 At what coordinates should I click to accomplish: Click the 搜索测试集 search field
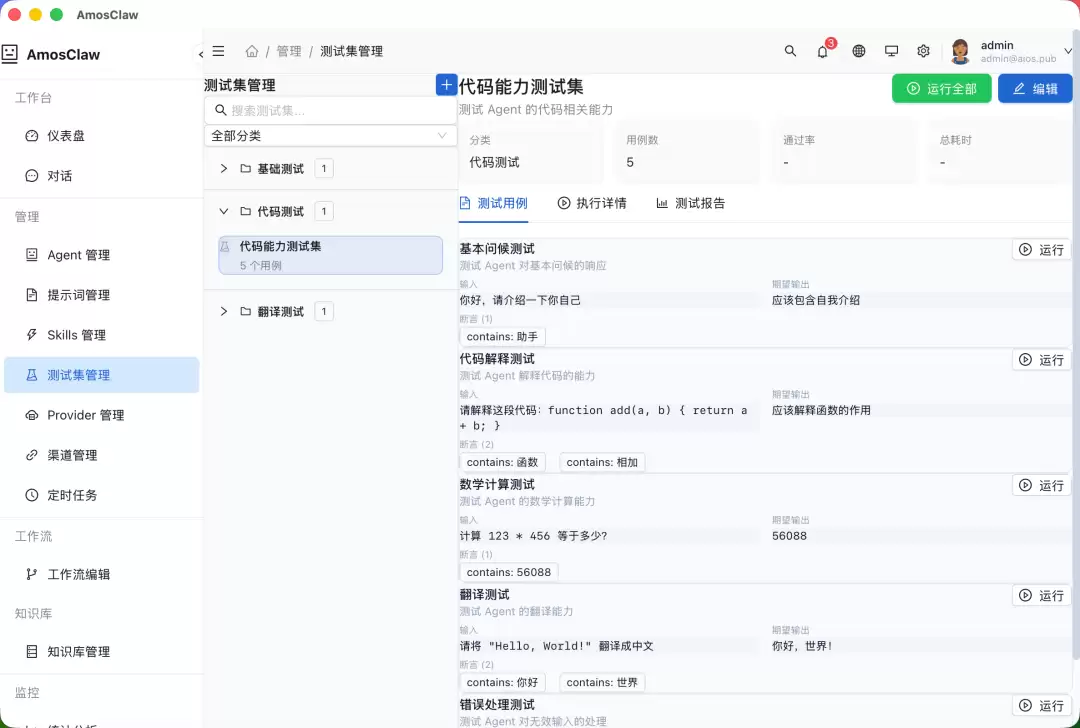[331, 110]
